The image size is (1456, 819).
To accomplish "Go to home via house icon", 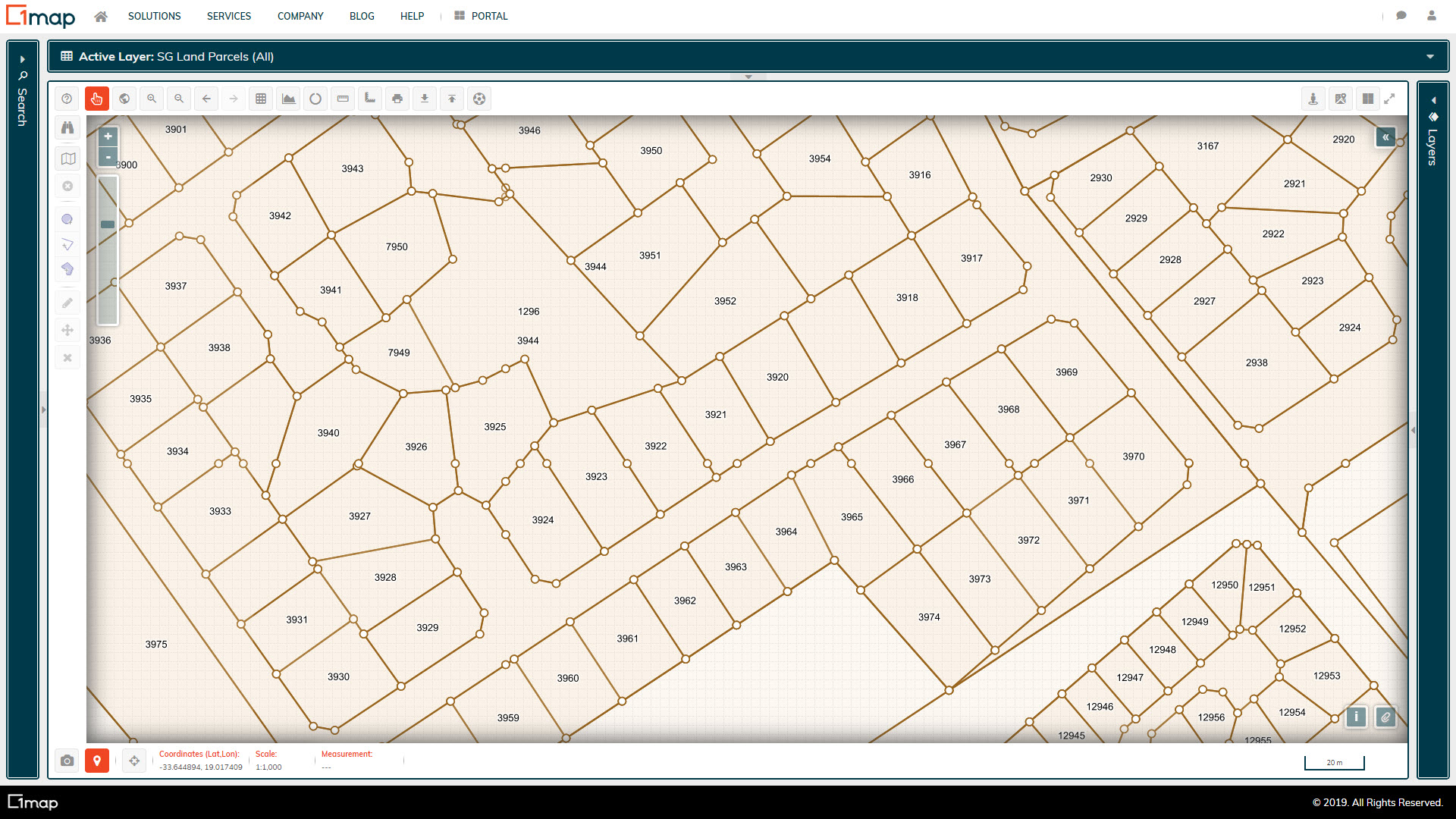I will tap(101, 16).
